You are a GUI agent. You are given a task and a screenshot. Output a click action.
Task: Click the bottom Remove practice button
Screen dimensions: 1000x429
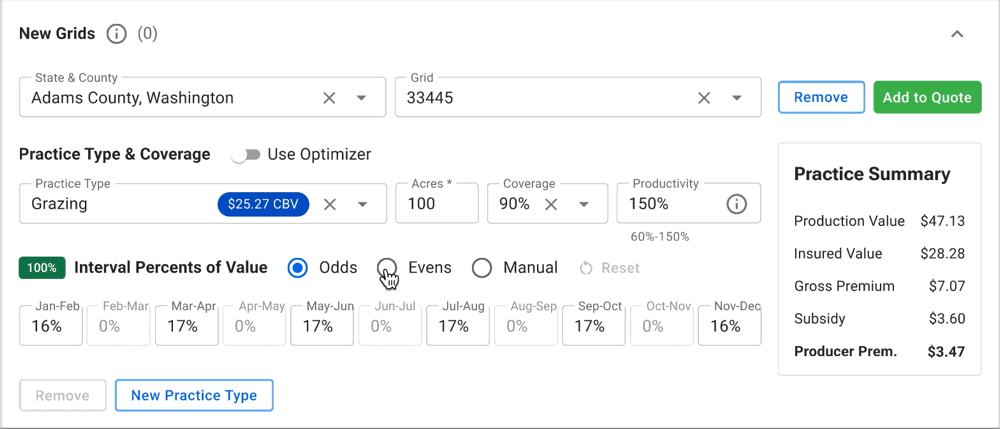[x=62, y=395]
